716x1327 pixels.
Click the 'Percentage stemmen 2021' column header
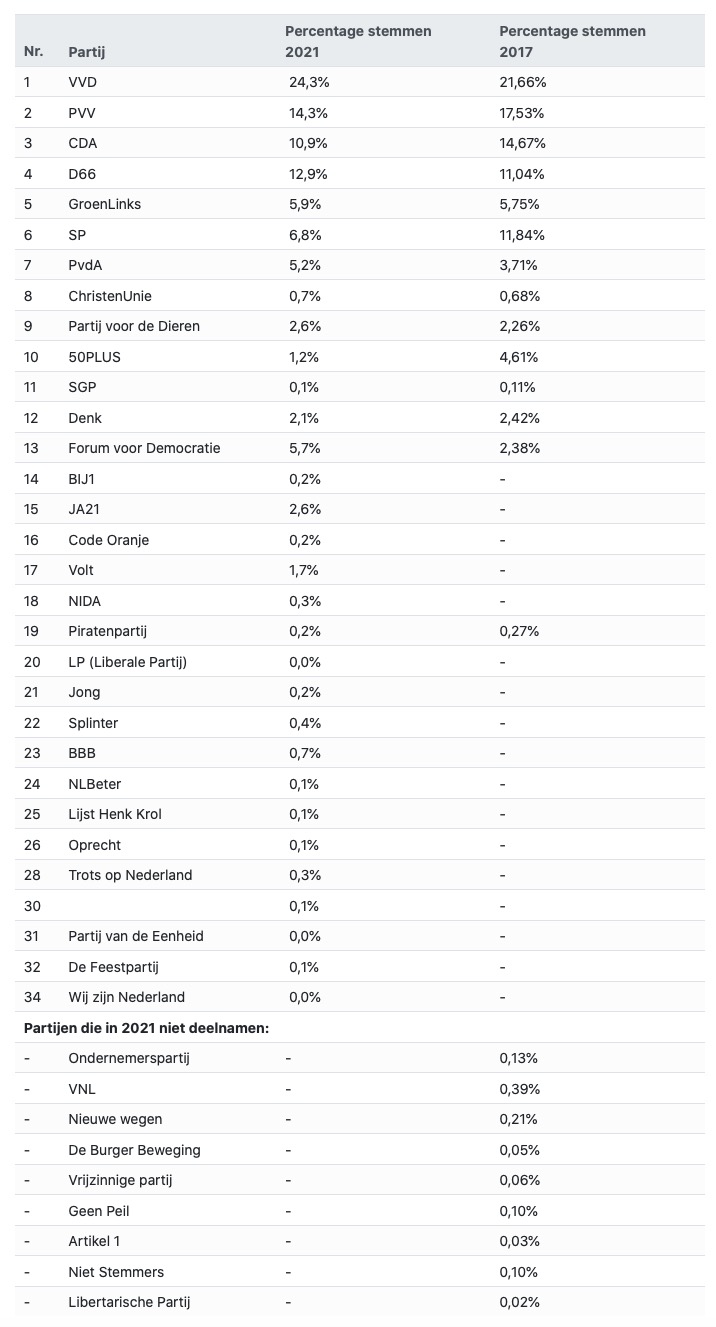(358, 41)
